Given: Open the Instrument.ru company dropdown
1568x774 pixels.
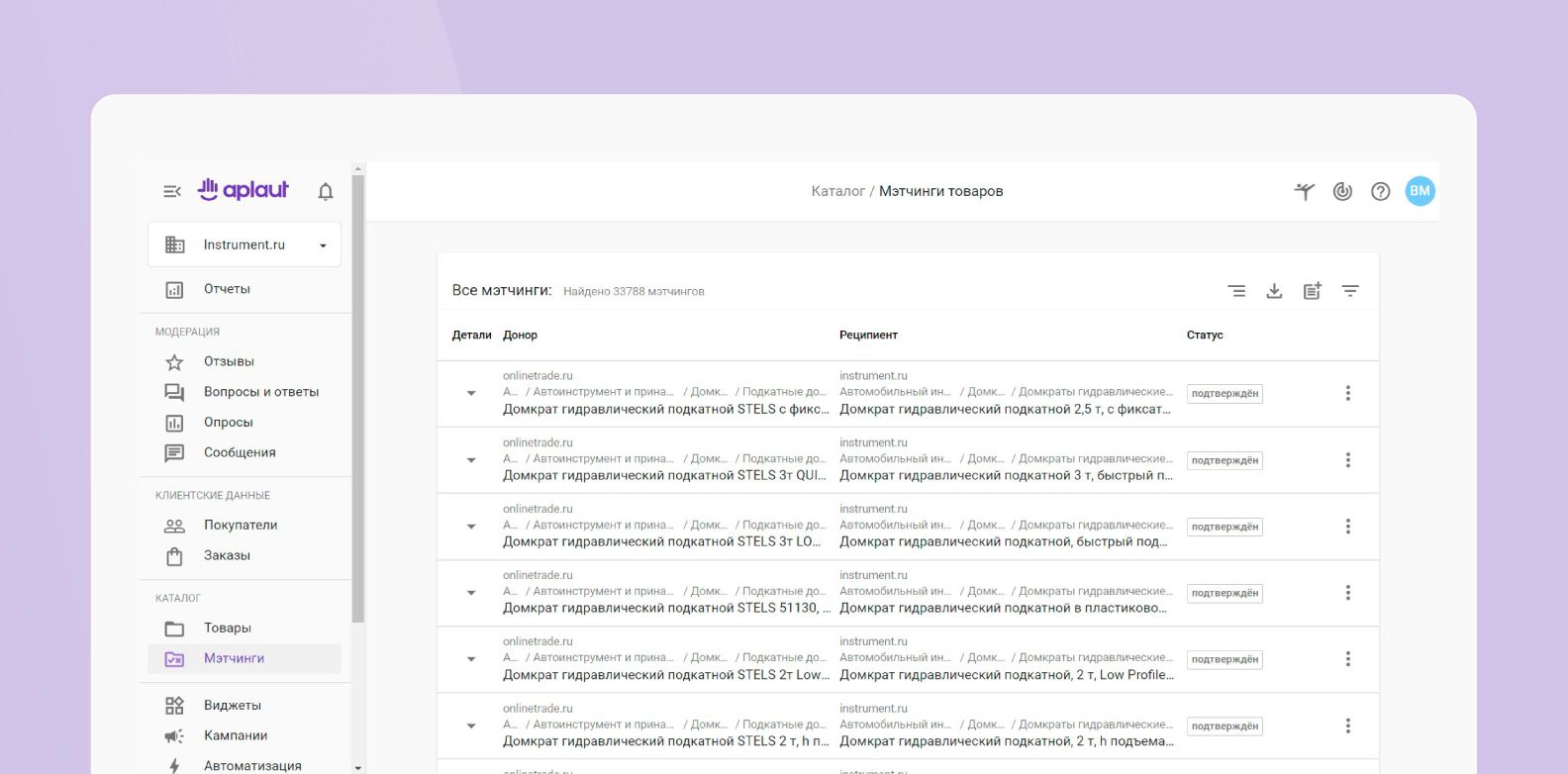Looking at the screenshot, I should click(245, 244).
